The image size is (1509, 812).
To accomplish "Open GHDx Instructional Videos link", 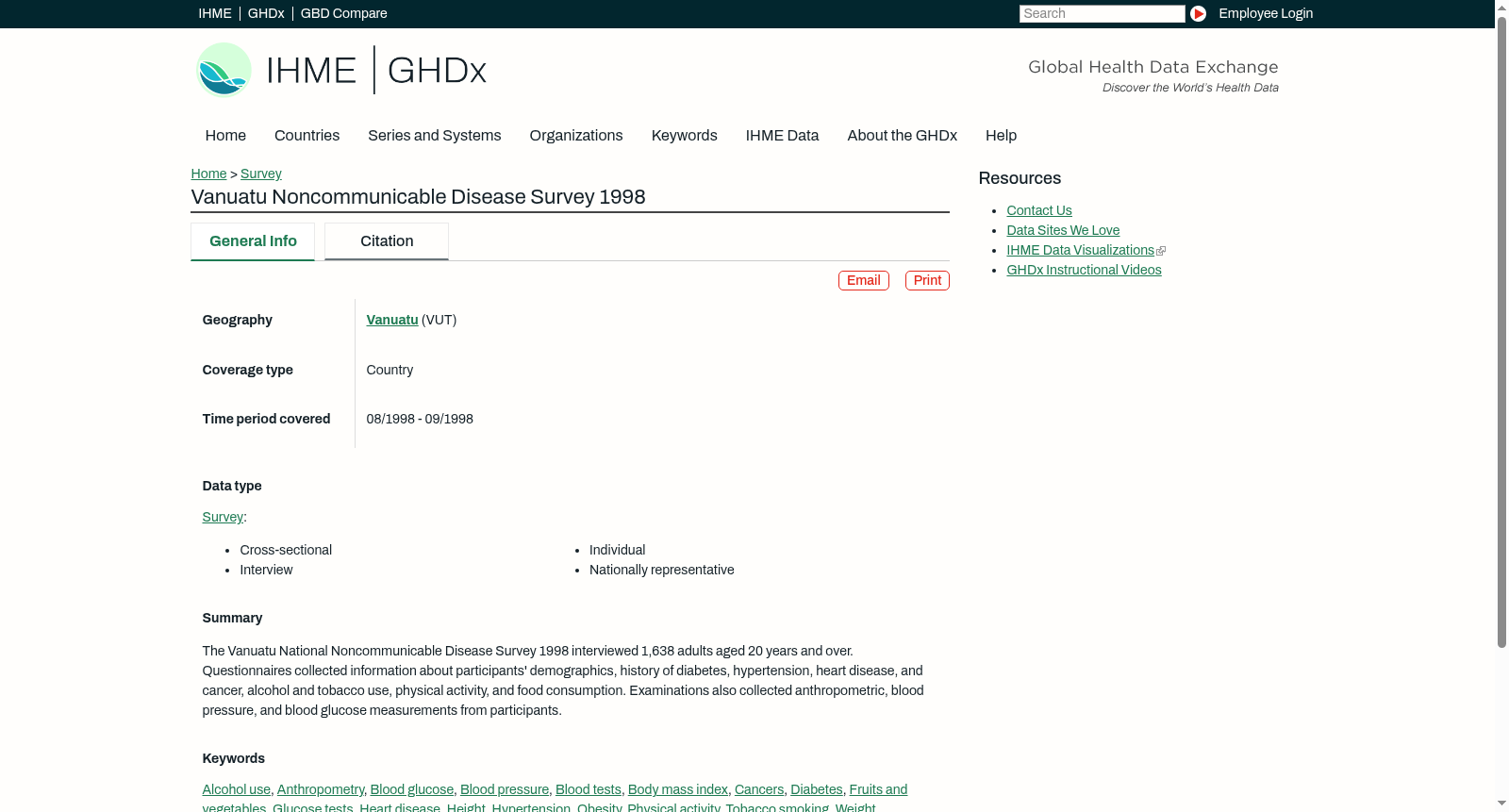I will point(1084,270).
